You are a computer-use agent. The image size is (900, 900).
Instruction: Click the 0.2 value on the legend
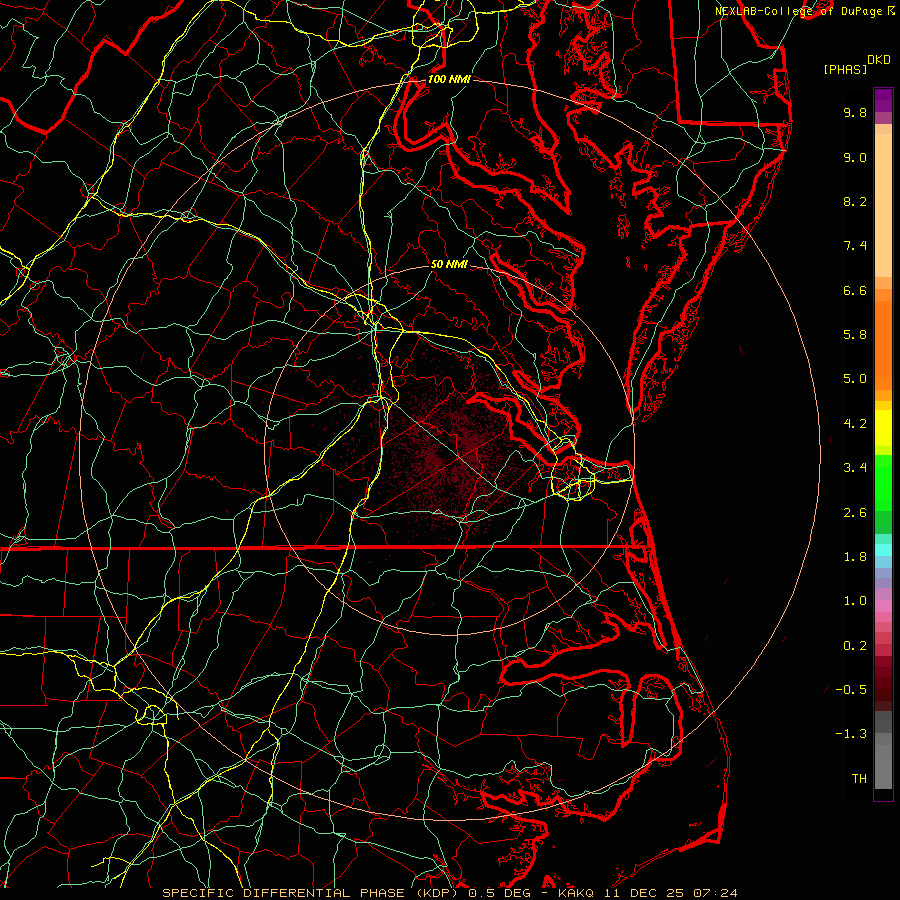point(855,646)
